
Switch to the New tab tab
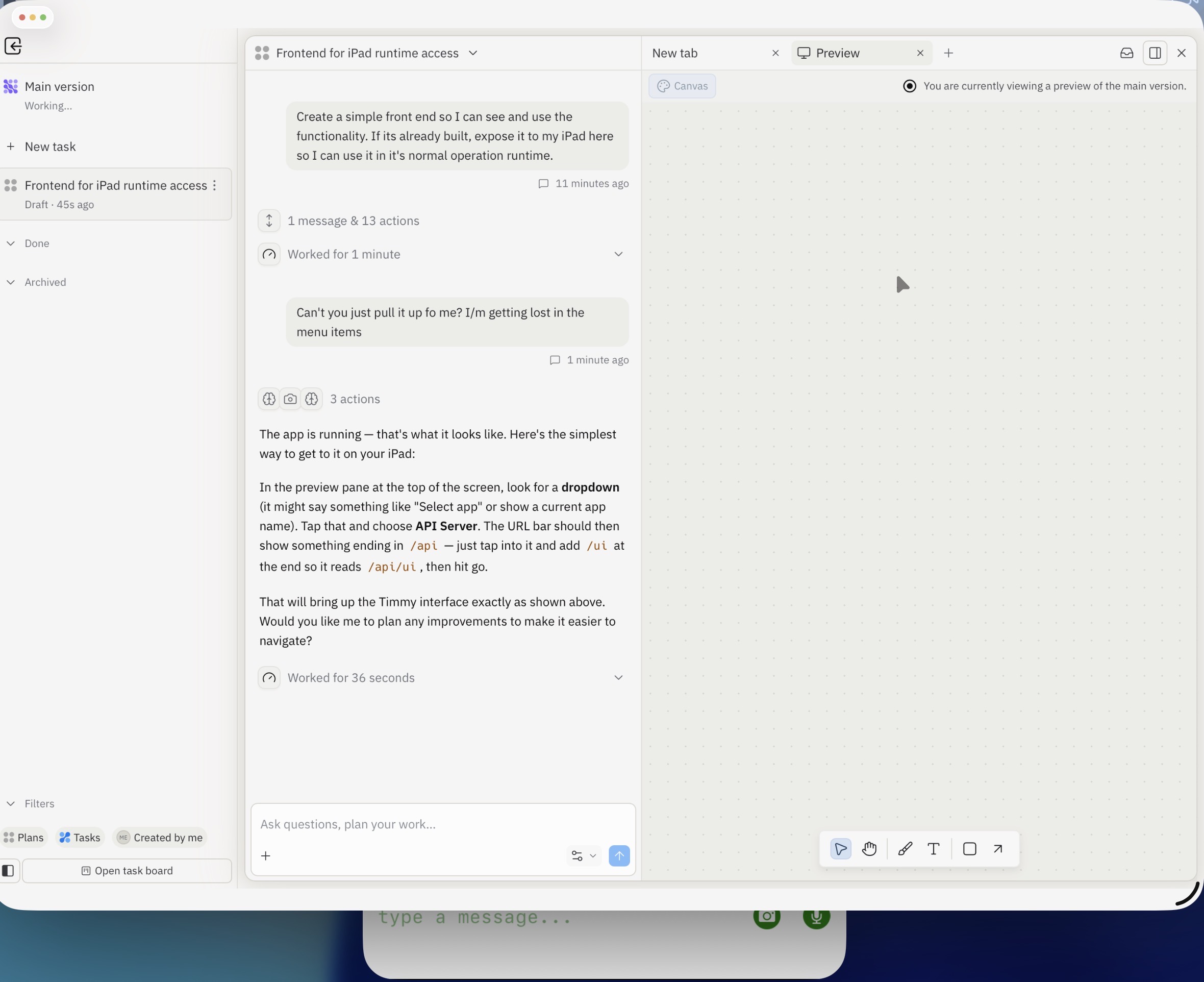click(x=675, y=53)
